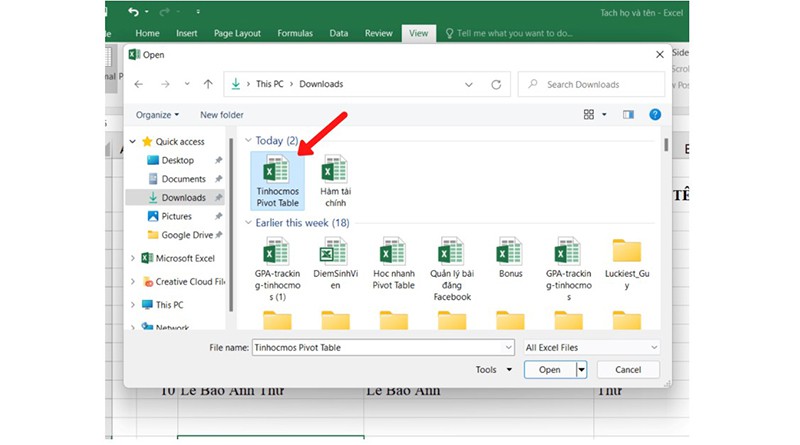Click New folder
Screen dimensions: 800x445
tap(221, 115)
